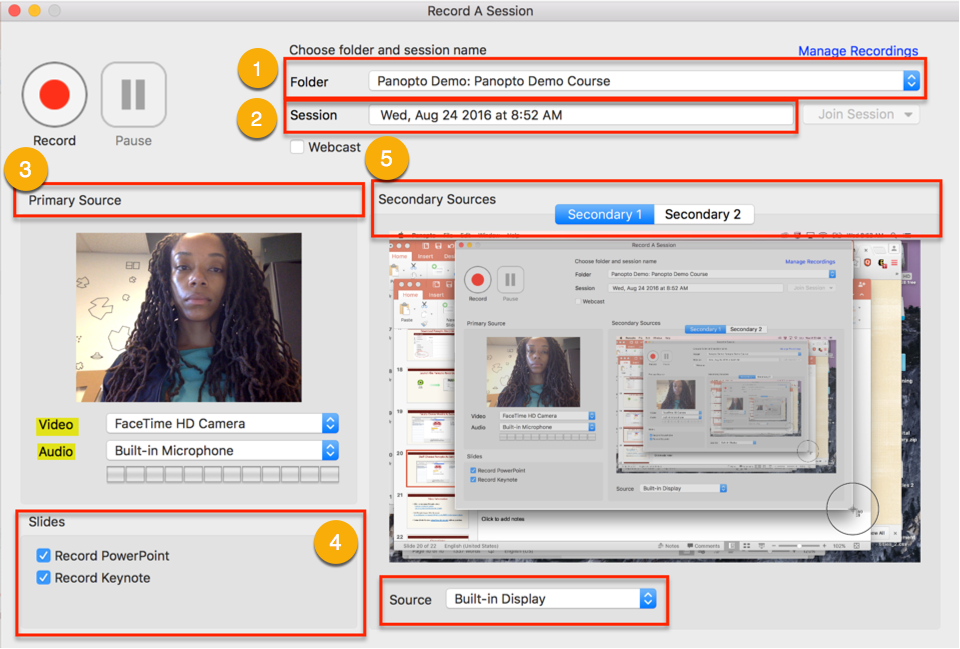Close the Record A Session window

click(14, 10)
